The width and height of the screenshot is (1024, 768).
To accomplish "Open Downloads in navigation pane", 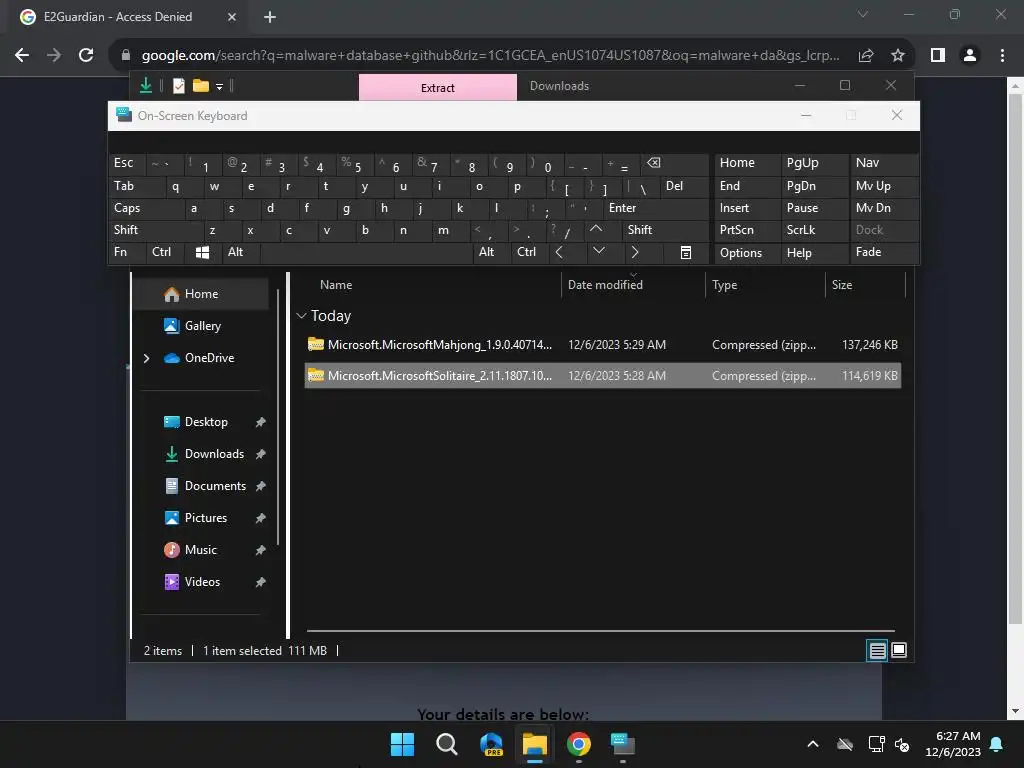I will coord(214,454).
